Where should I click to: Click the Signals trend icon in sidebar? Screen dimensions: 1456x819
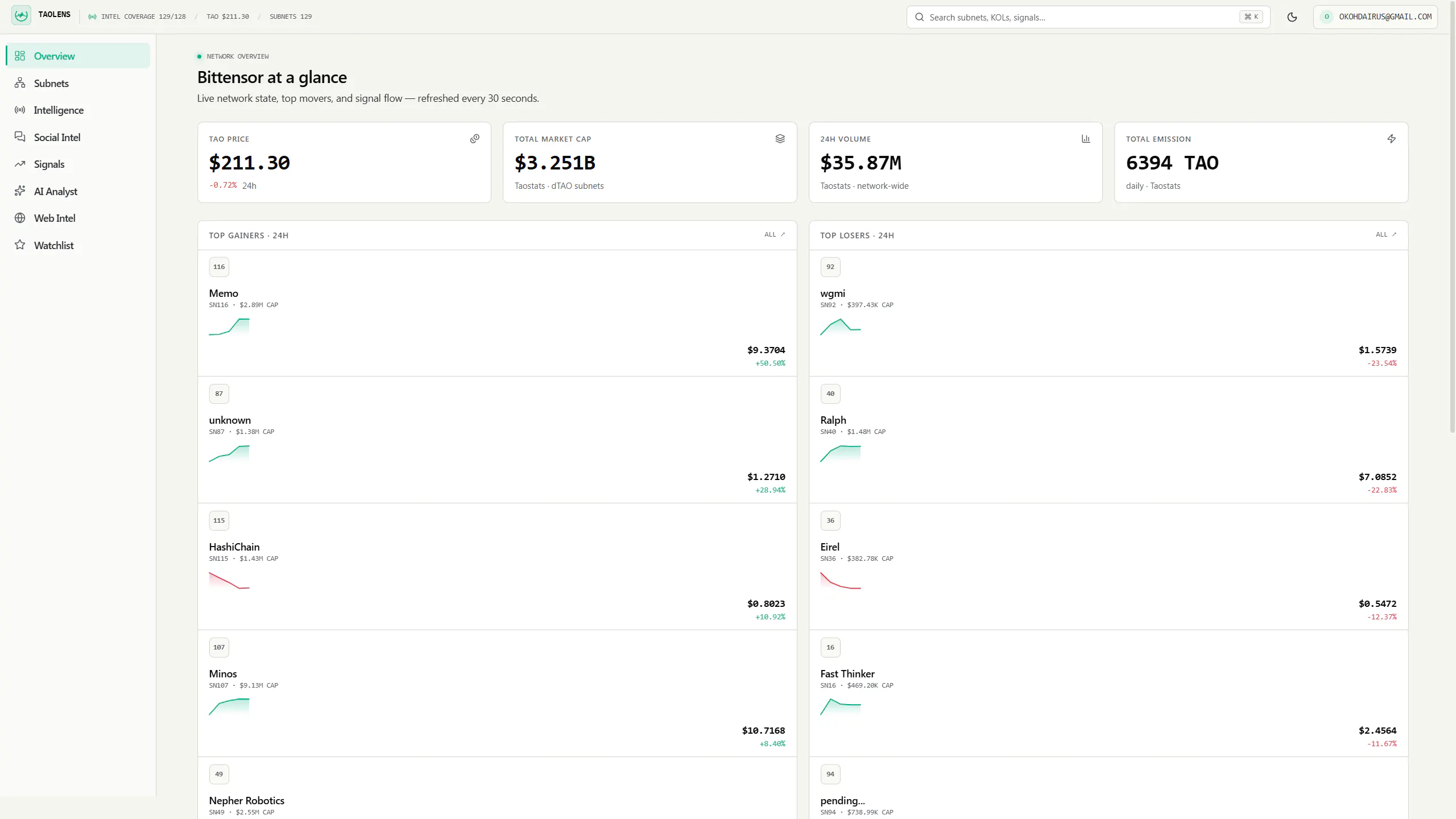20,164
